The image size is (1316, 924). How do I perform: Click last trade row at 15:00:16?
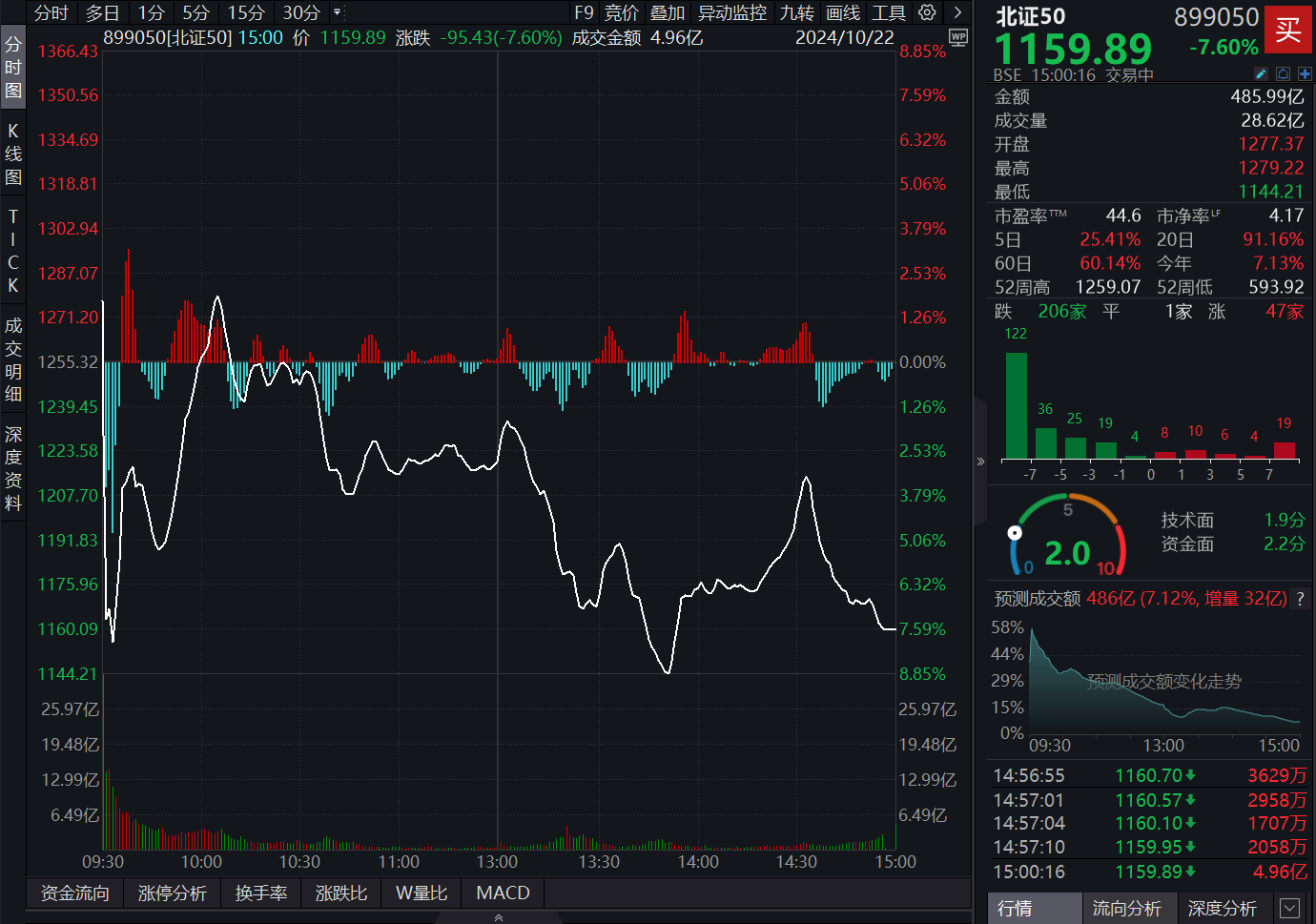tap(1149, 872)
